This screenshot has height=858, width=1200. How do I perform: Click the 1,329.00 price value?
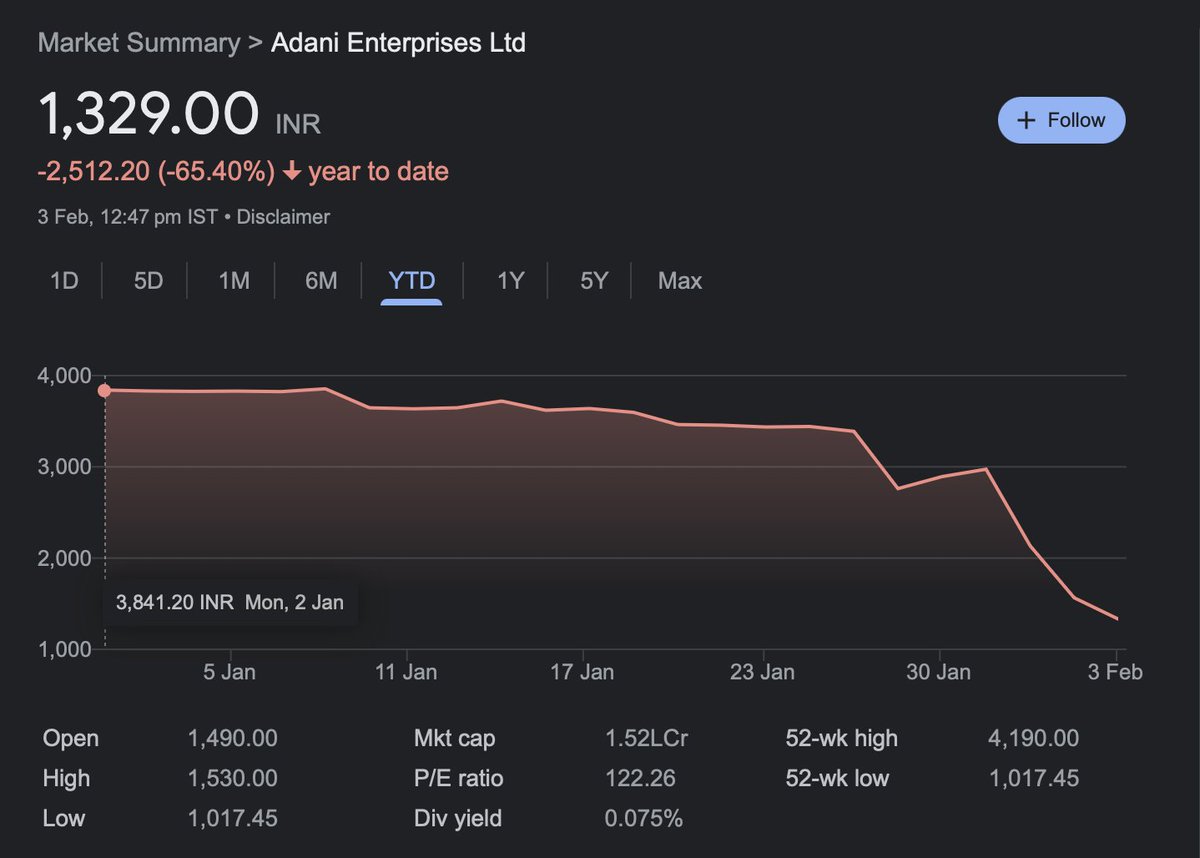click(149, 113)
